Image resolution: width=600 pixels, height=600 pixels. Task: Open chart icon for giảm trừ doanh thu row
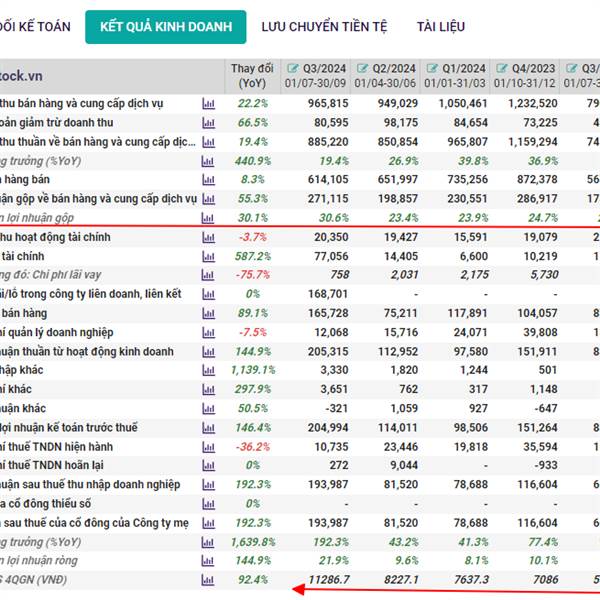[x=208, y=123]
